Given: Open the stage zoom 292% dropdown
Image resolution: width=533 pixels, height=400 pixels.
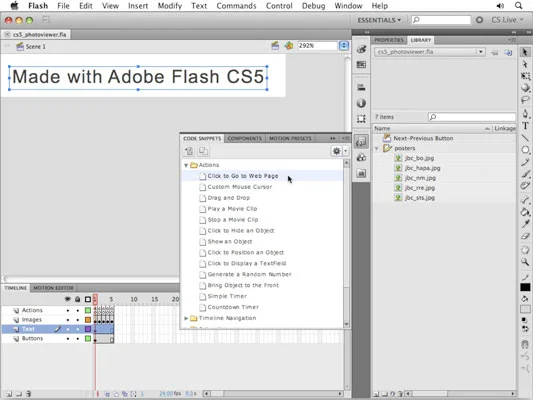Looking at the screenshot, I should pos(344,46).
